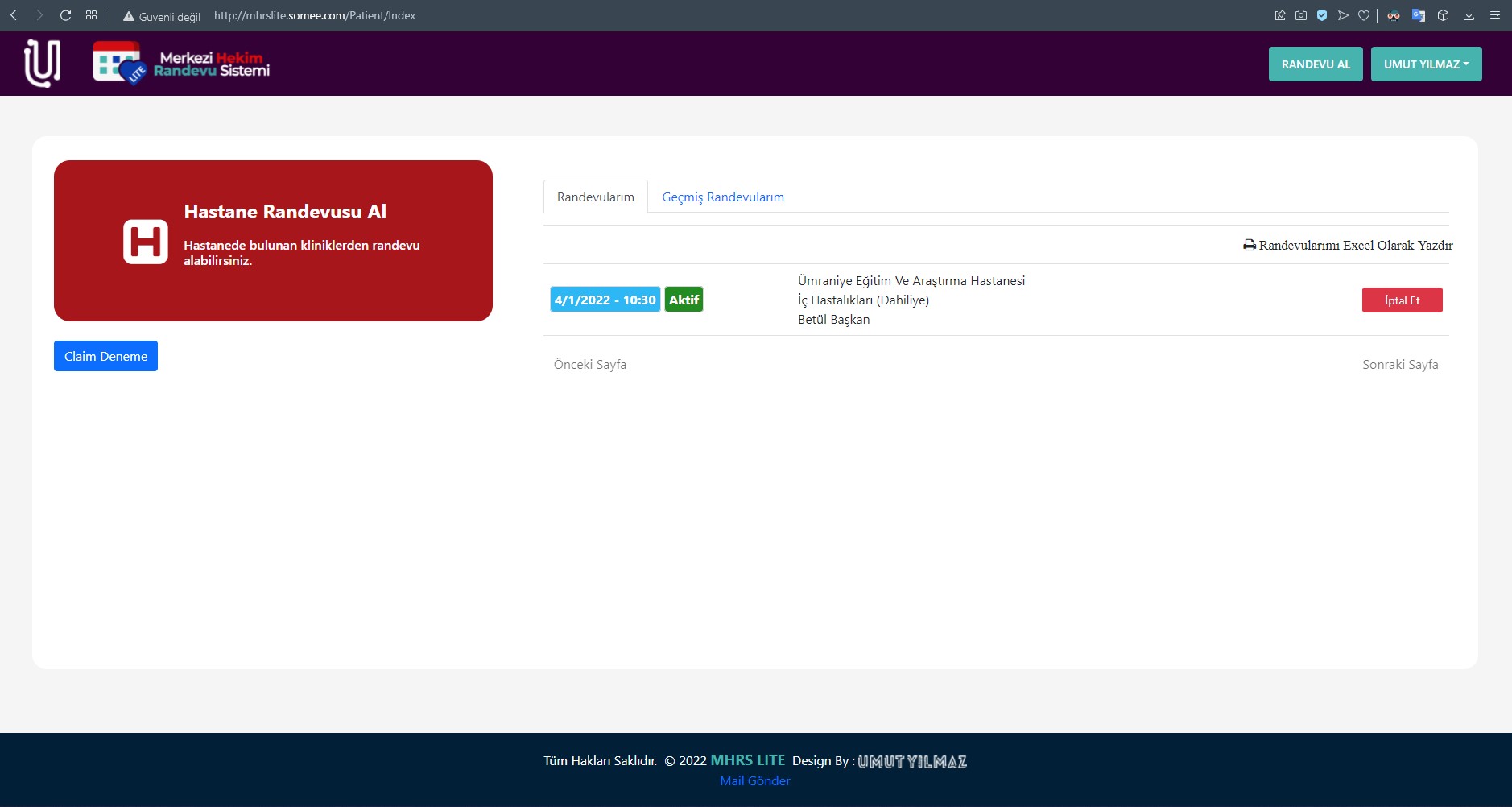Open the browser Easy Setup sliders icon
This screenshot has width=1512, height=807.
click(1495, 15)
